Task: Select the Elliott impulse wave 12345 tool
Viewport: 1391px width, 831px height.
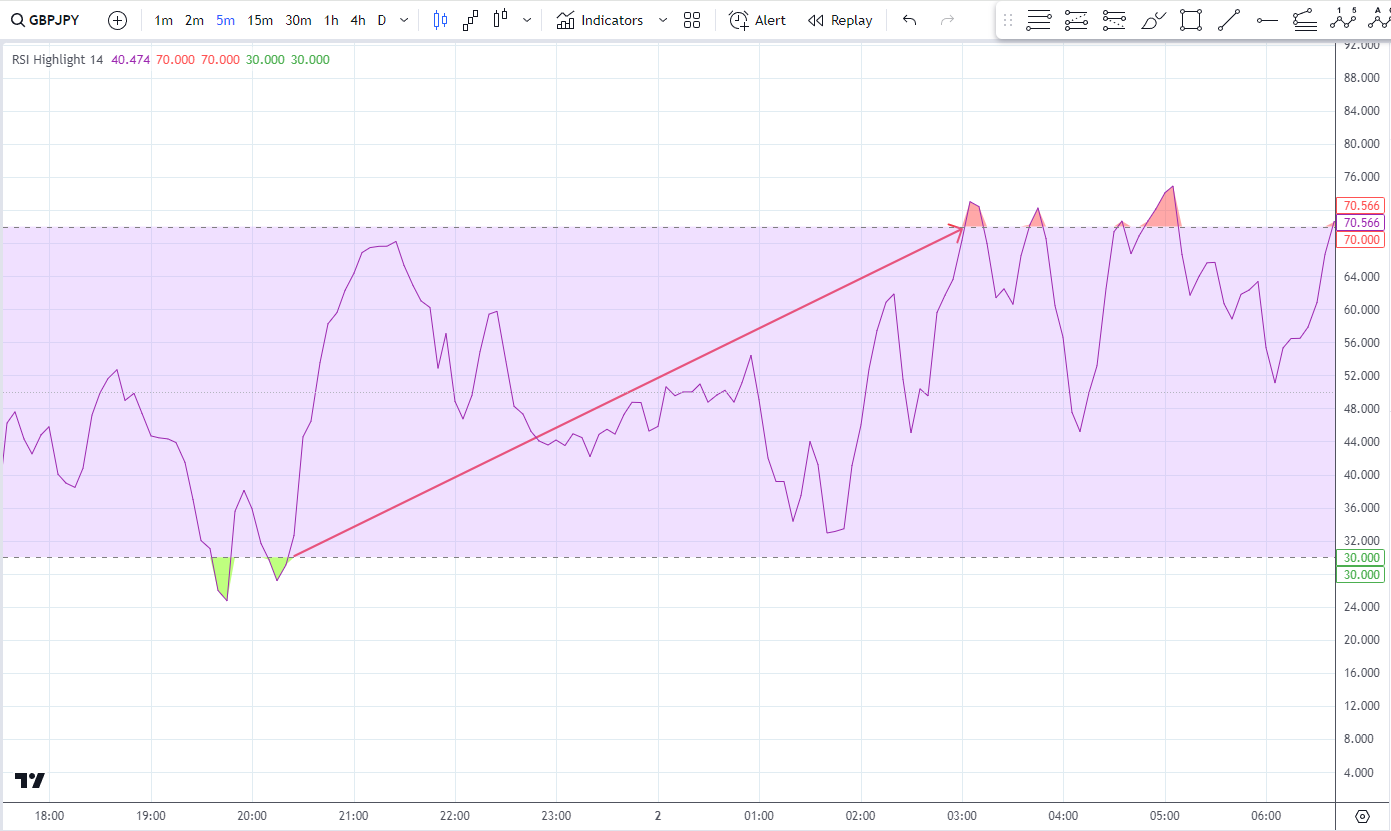Action: point(1342,20)
